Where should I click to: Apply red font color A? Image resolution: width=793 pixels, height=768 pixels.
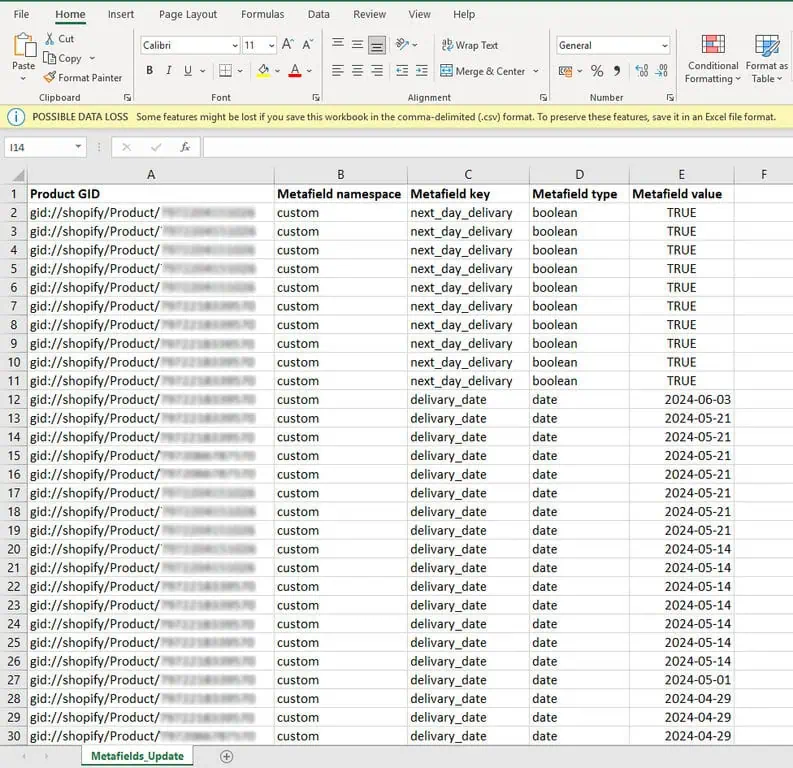(295, 70)
